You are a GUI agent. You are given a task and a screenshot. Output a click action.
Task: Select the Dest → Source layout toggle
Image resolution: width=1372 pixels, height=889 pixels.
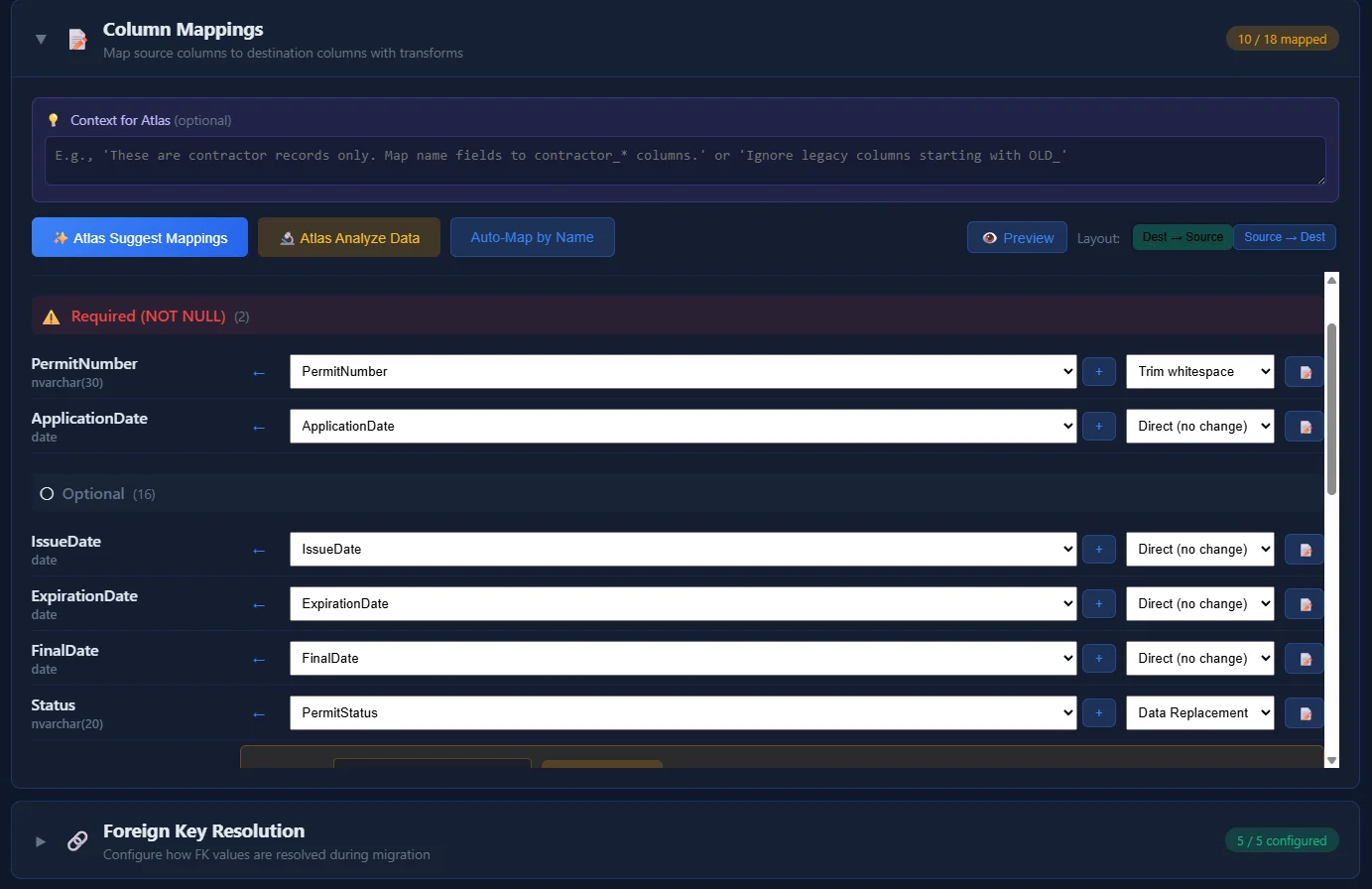[x=1183, y=237]
